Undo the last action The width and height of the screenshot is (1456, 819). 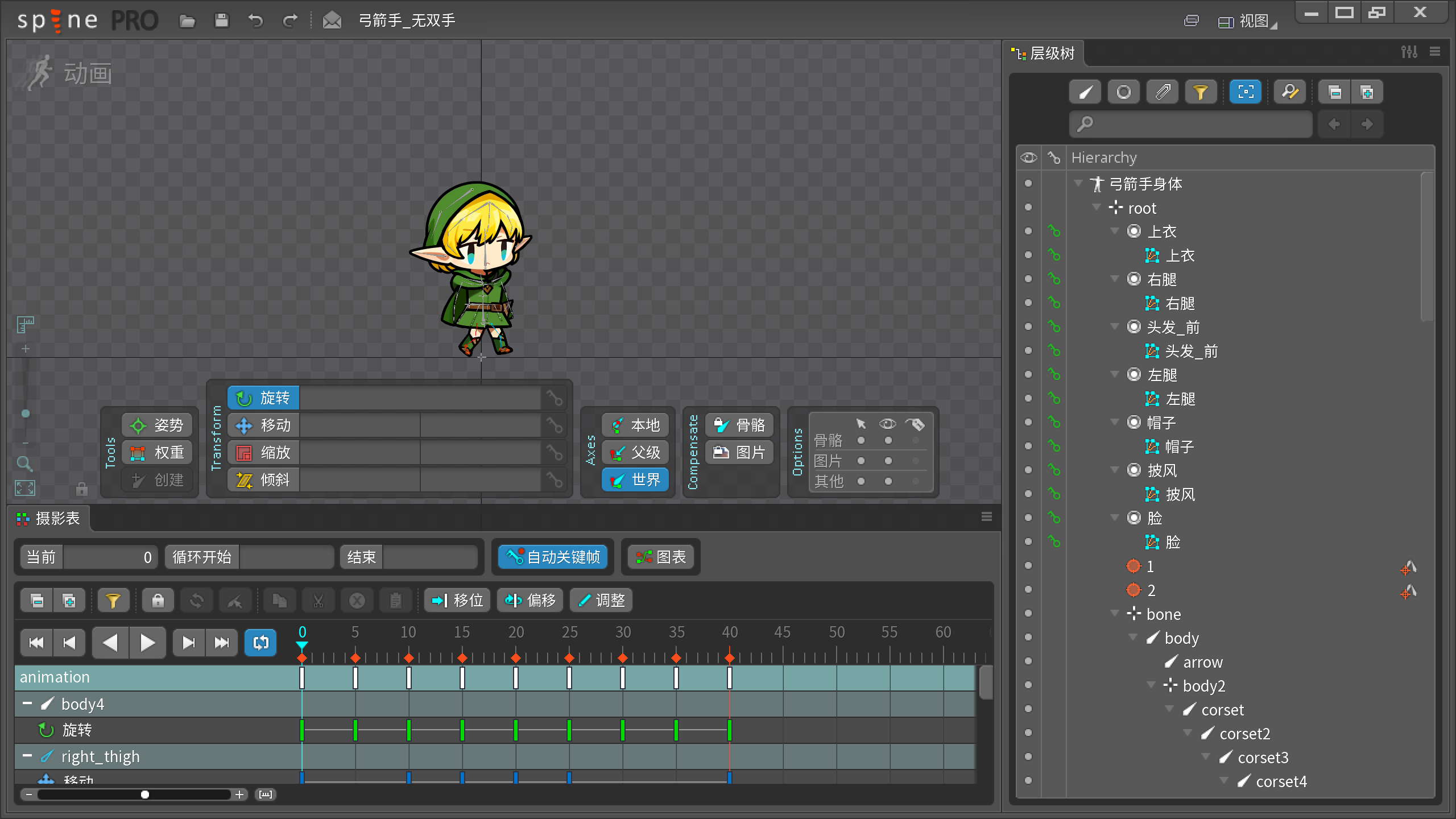pos(256,21)
